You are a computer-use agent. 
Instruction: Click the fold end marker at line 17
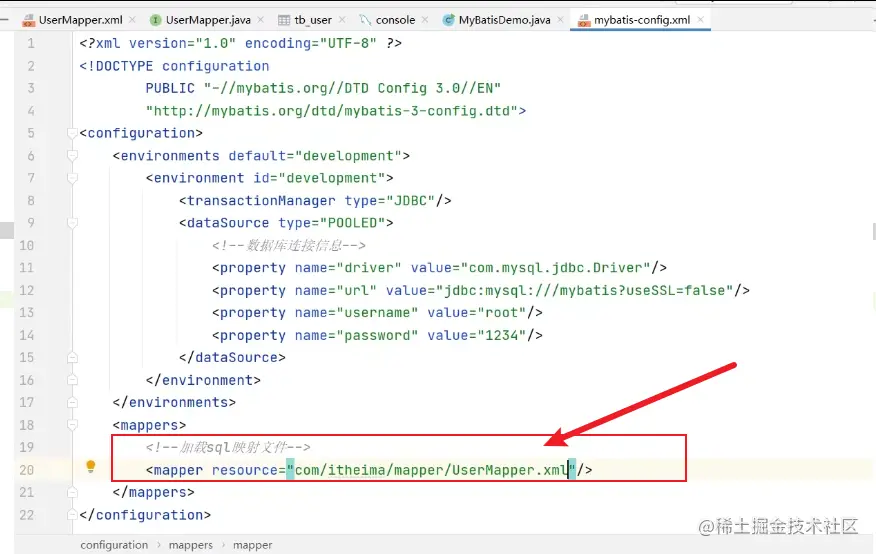coord(72,402)
